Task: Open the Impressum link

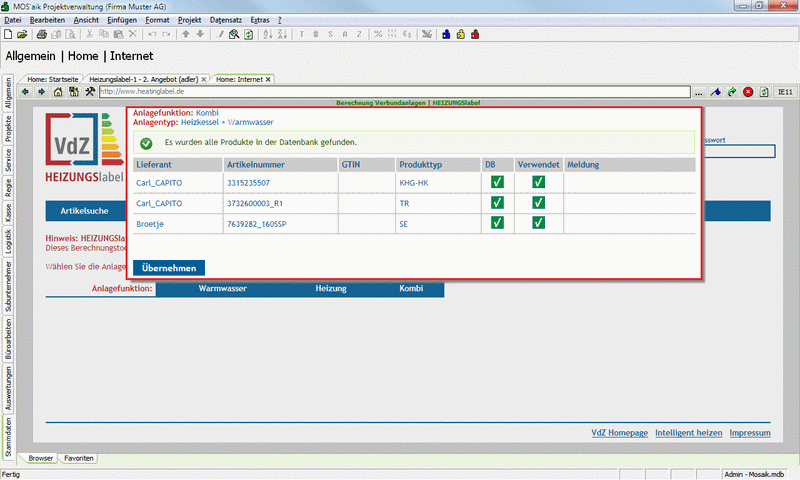Action: pyautogui.click(x=749, y=433)
